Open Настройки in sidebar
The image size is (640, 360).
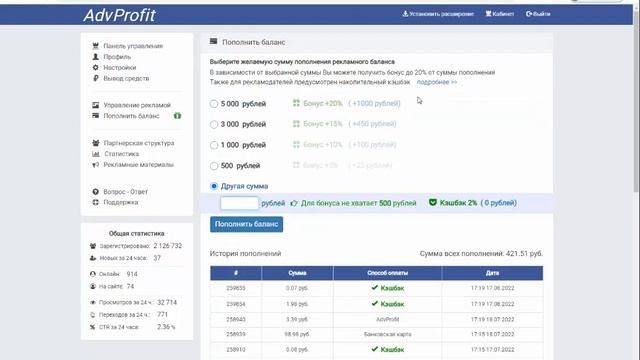pyautogui.click(x=120, y=68)
